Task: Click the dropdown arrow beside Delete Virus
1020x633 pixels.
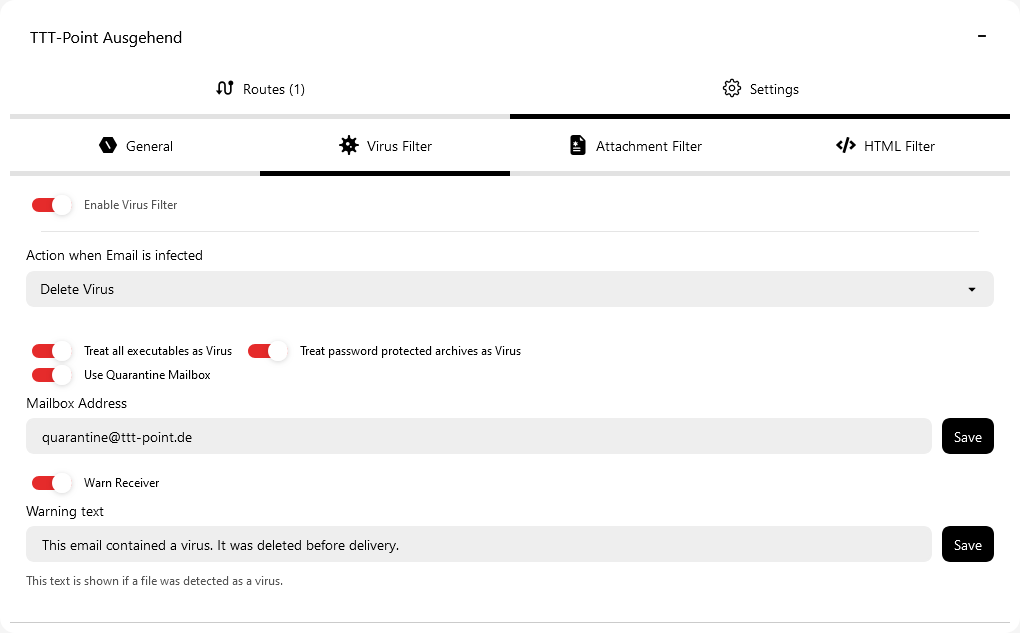Action: (972, 290)
